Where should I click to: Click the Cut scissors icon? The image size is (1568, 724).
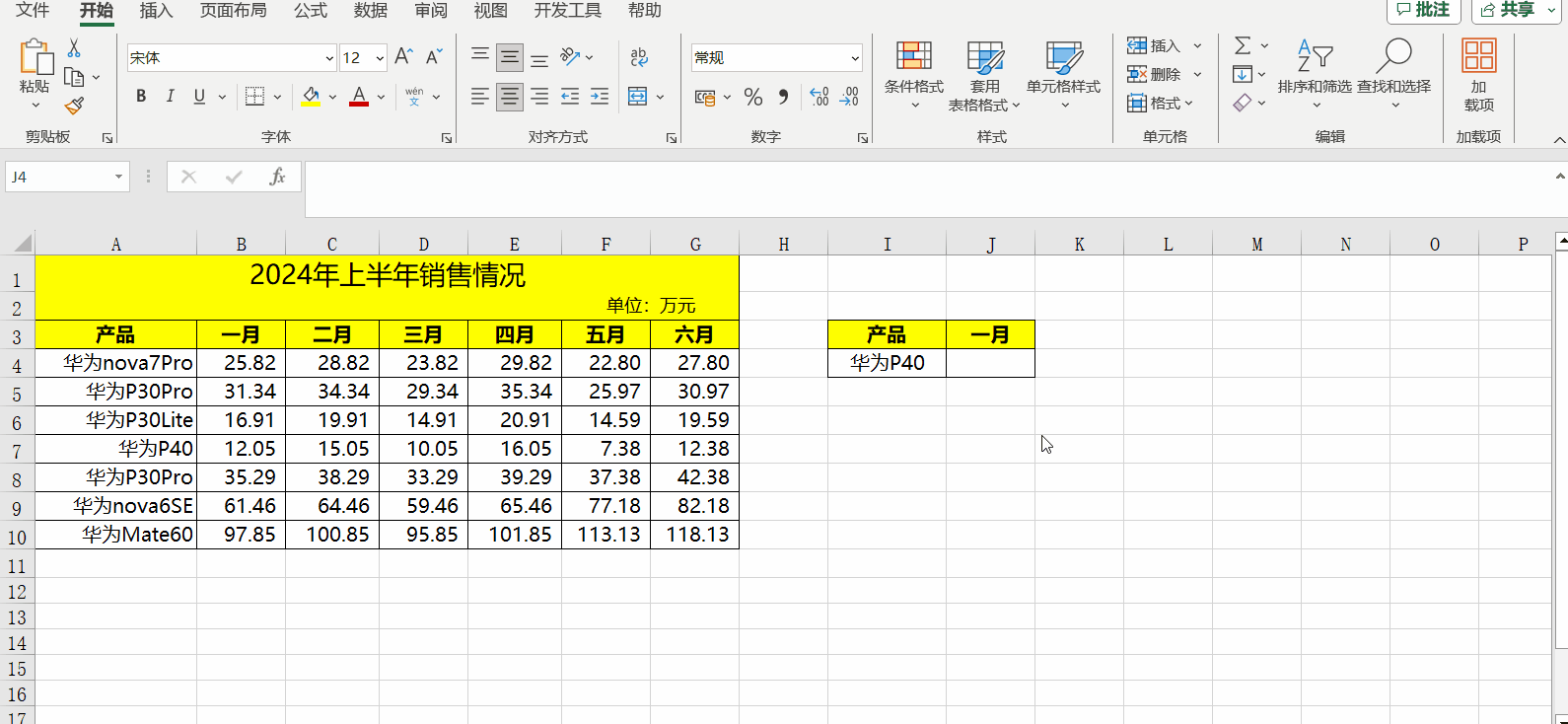click(74, 48)
